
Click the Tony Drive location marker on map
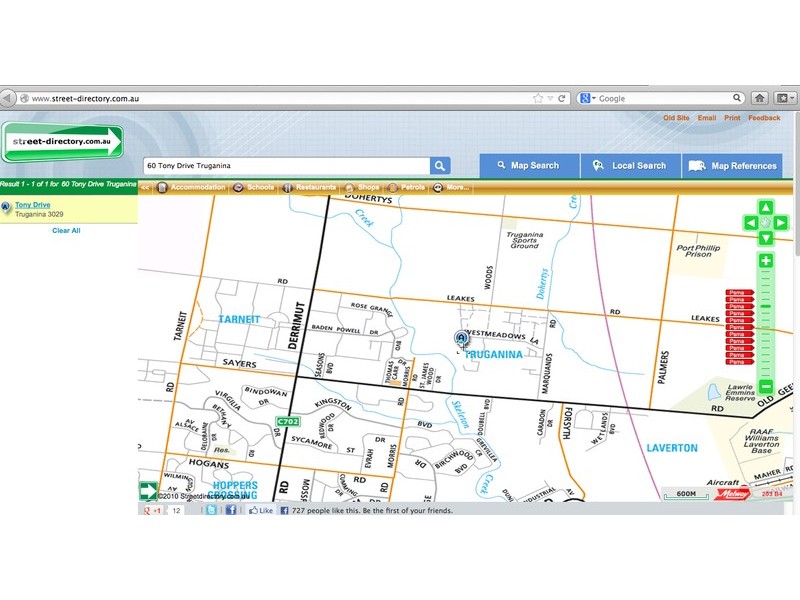coord(461,339)
